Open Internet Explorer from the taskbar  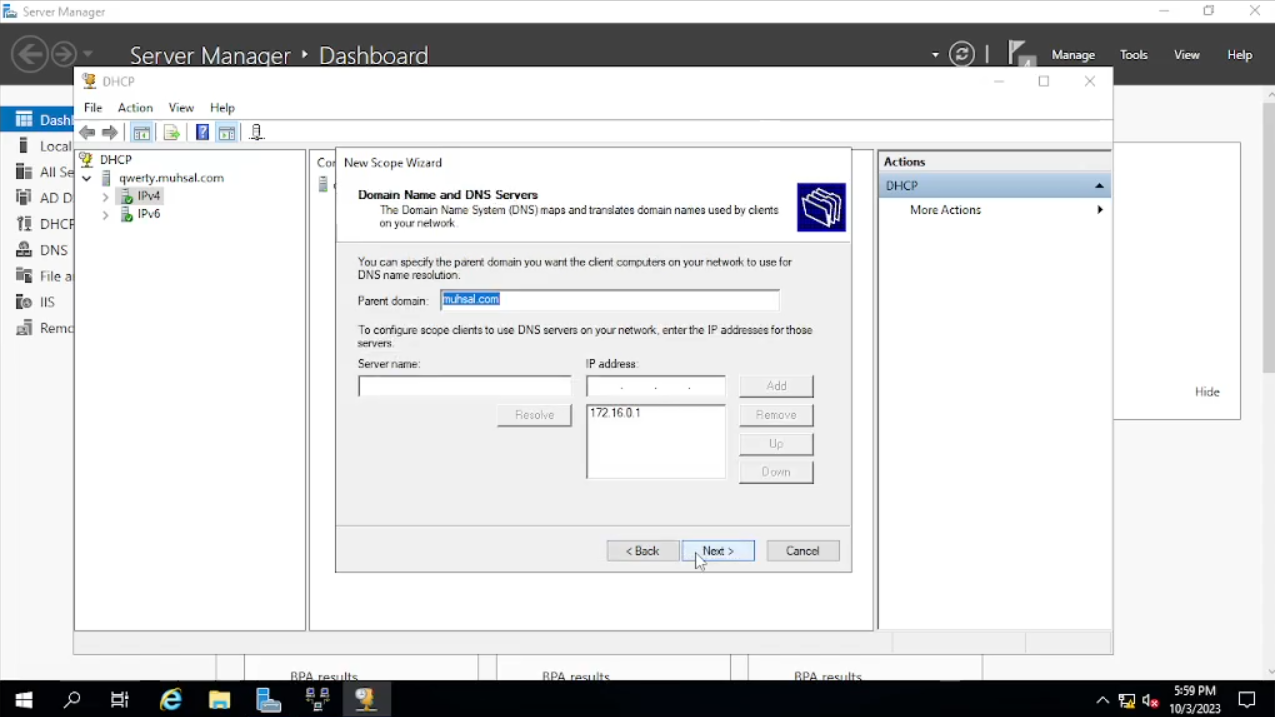[x=171, y=700]
